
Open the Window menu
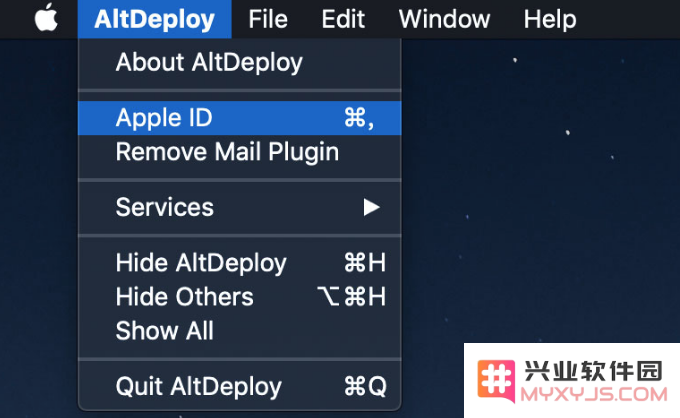444,19
